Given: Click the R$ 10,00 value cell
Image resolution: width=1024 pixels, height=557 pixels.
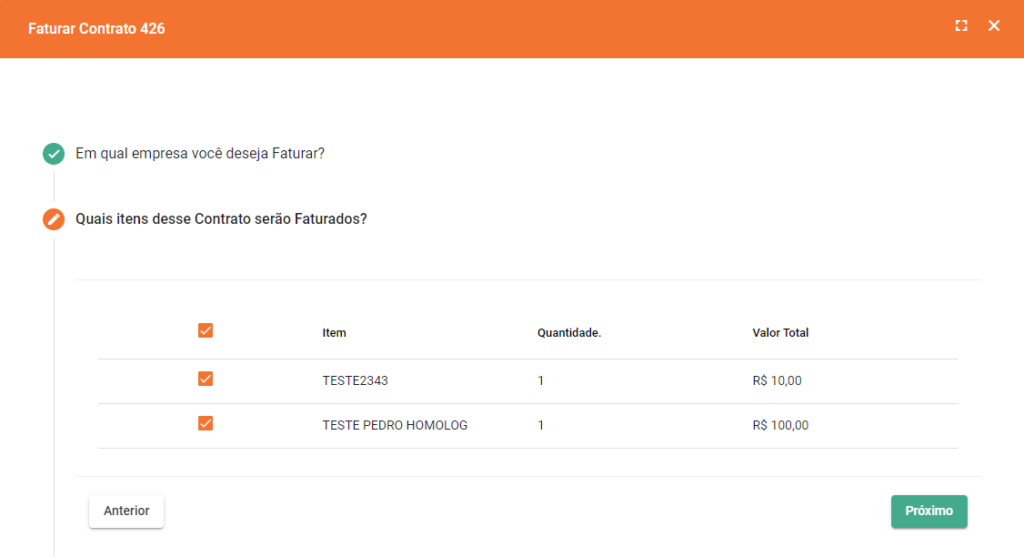Looking at the screenshot, I should coord(777,381).
